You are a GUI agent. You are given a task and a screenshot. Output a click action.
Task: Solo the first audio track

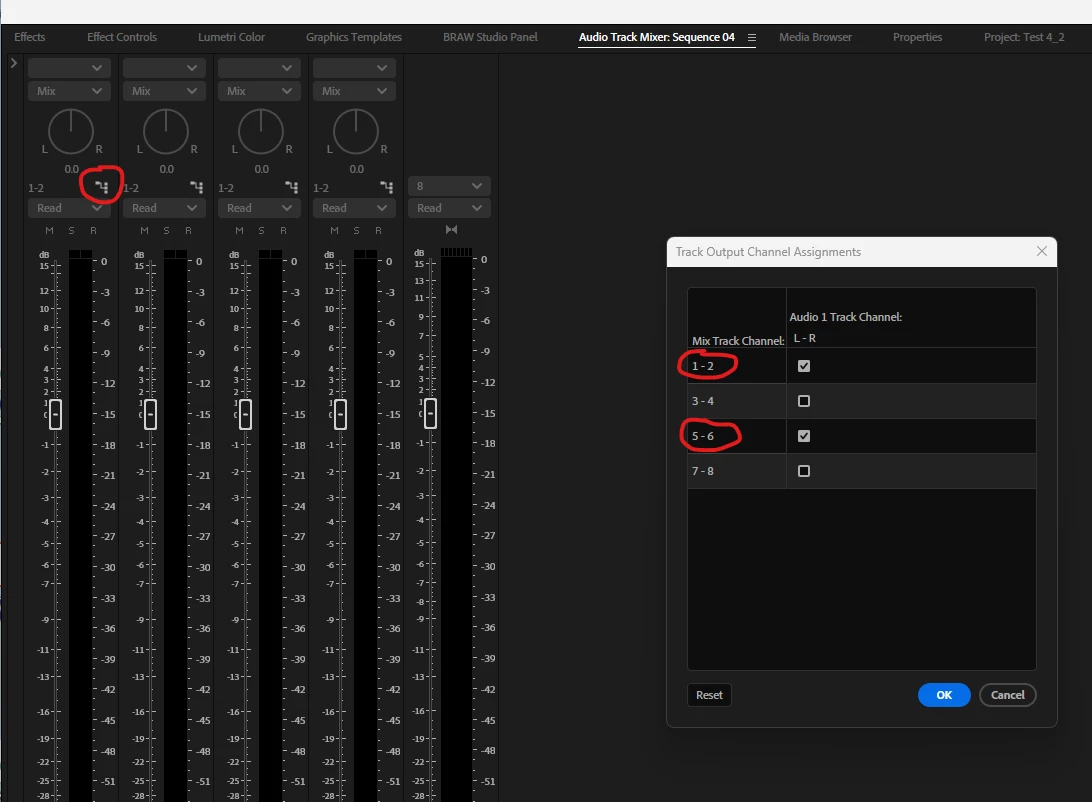[x=71, y=230]
